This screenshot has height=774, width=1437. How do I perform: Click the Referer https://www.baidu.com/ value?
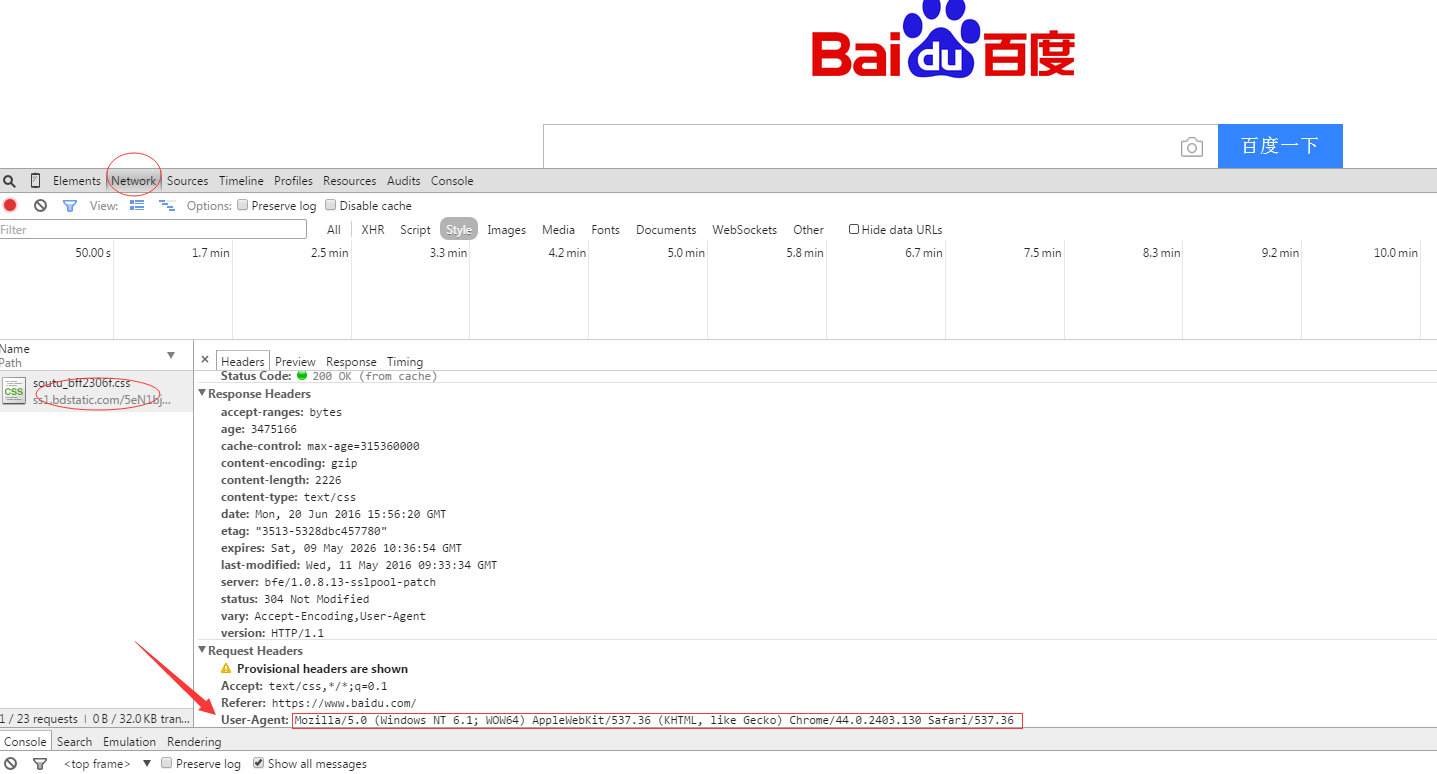click(x=343, y=703)
